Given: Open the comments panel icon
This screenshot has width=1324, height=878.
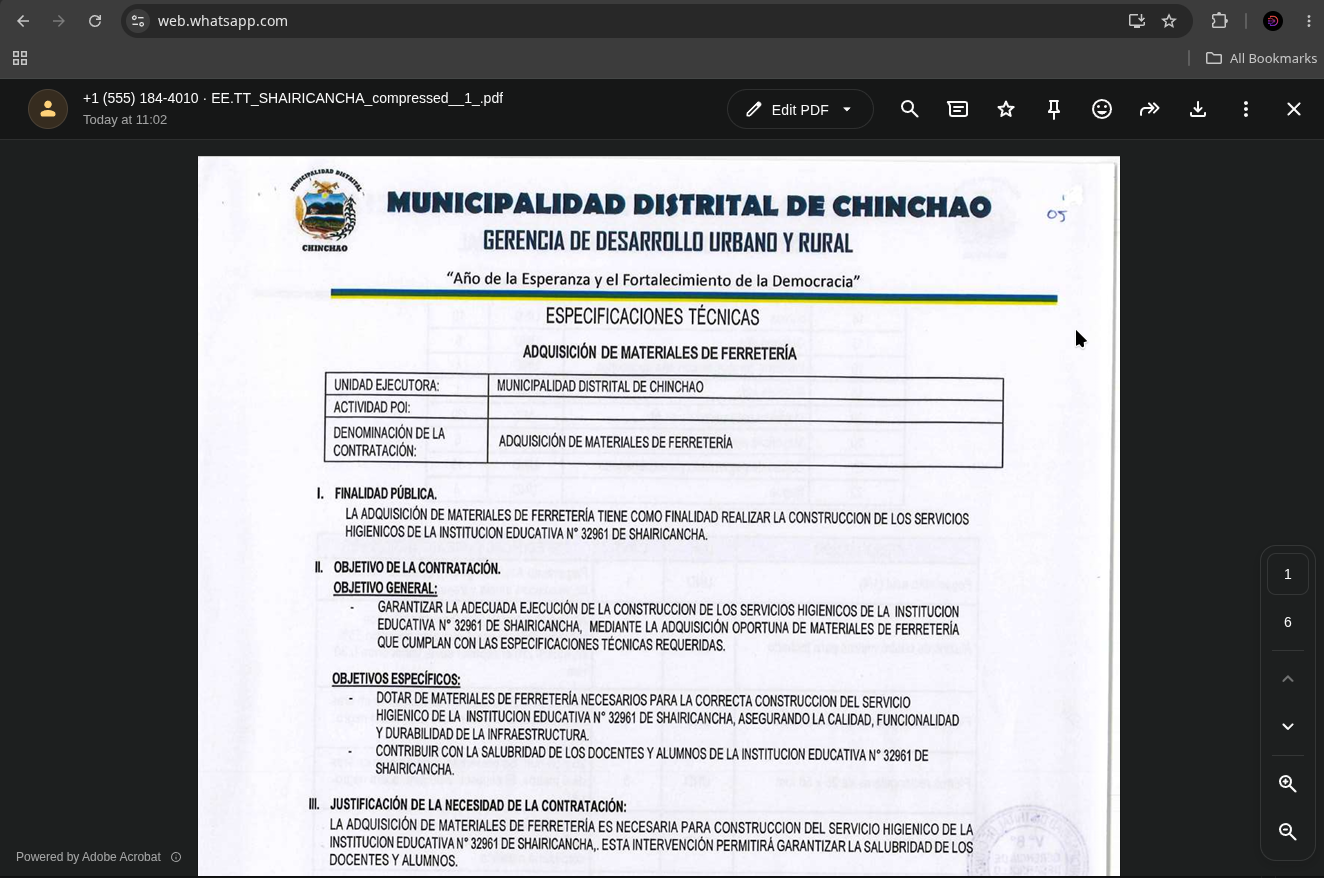Looking at the screenshot, I should point(958,109).
